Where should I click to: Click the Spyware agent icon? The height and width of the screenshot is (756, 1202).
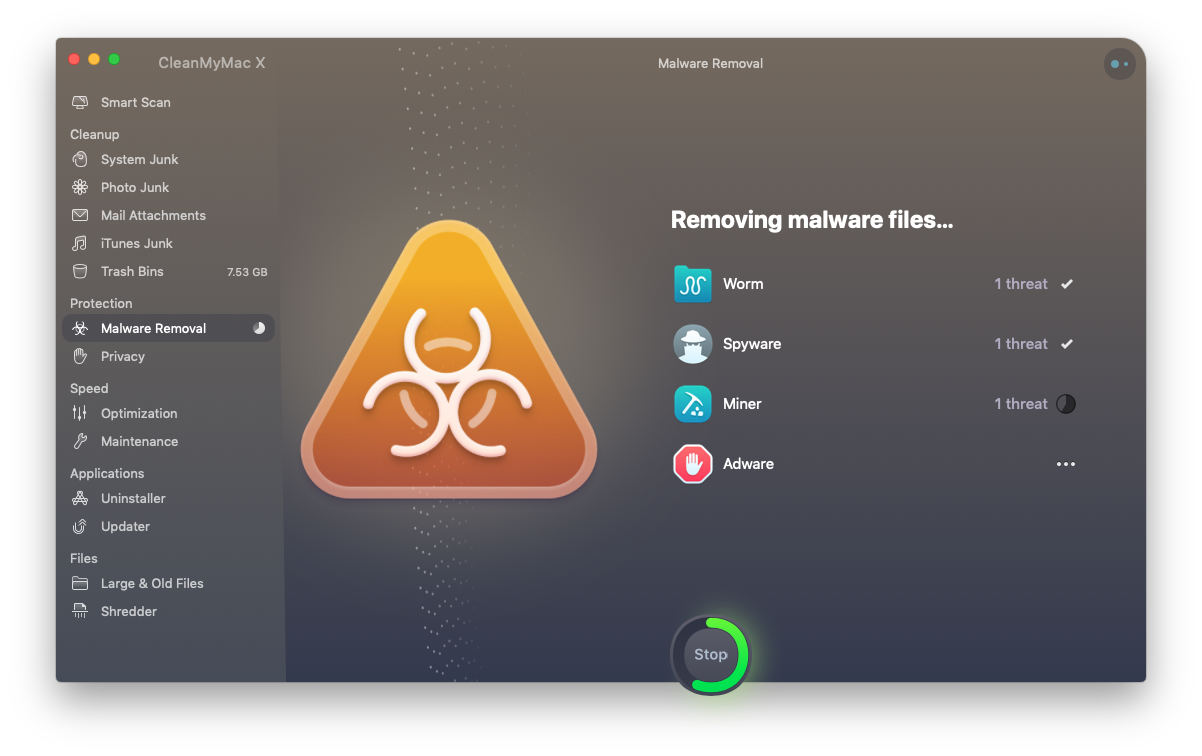click(x=693, y=344)
